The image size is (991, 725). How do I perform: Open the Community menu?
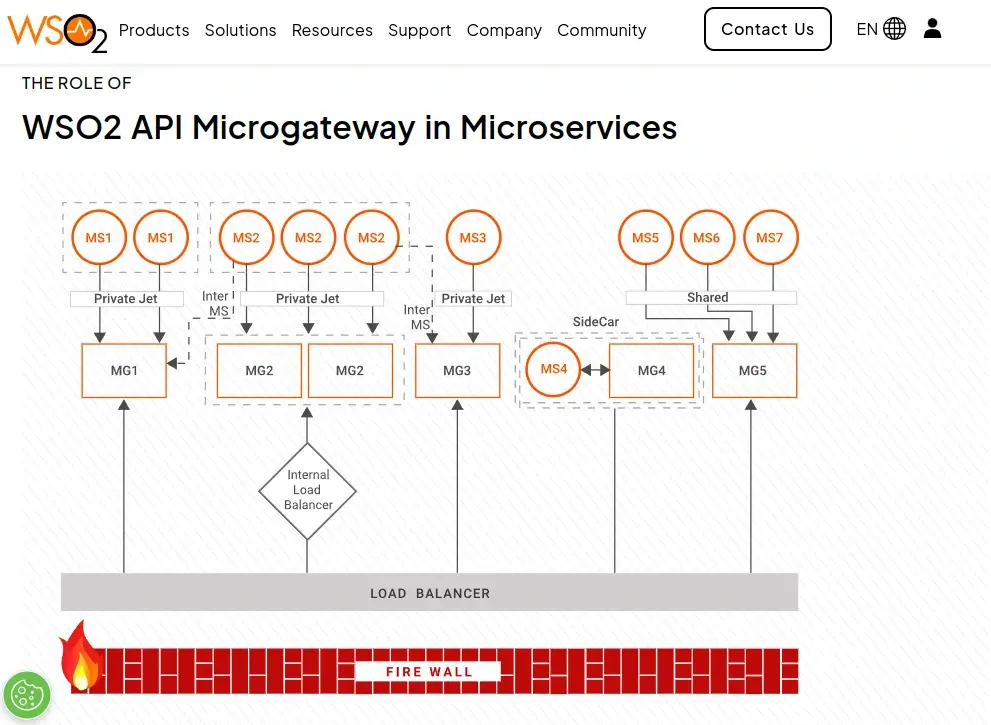pyautogui.click(x=602, y=30)
